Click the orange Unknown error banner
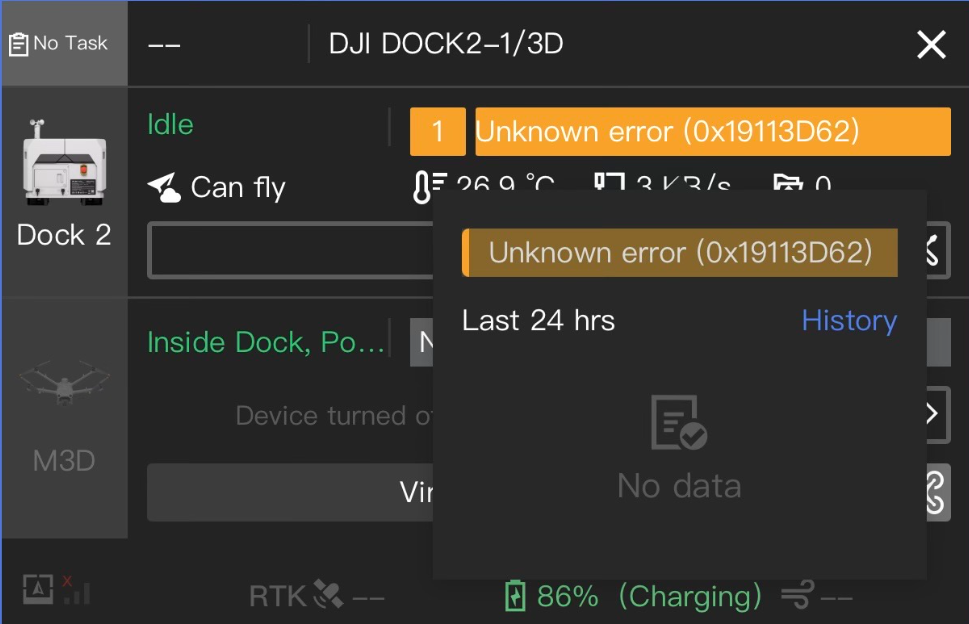Screen dimensions: 969x624 pos(713,132)
